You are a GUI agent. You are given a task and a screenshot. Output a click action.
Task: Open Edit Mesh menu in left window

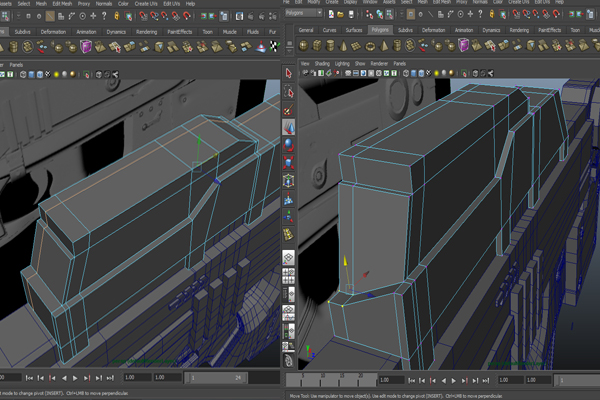click(62, 3)
